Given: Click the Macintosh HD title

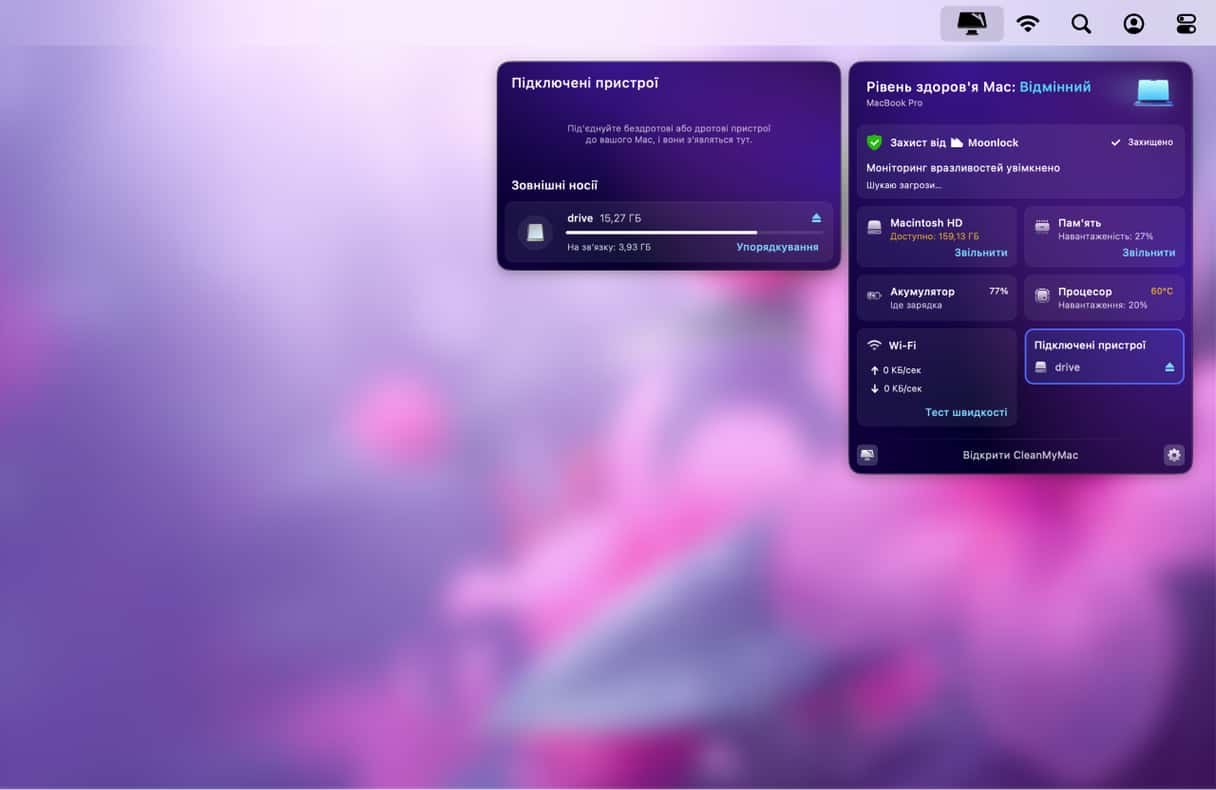Looking at the screenshot, I should point(926,223).
